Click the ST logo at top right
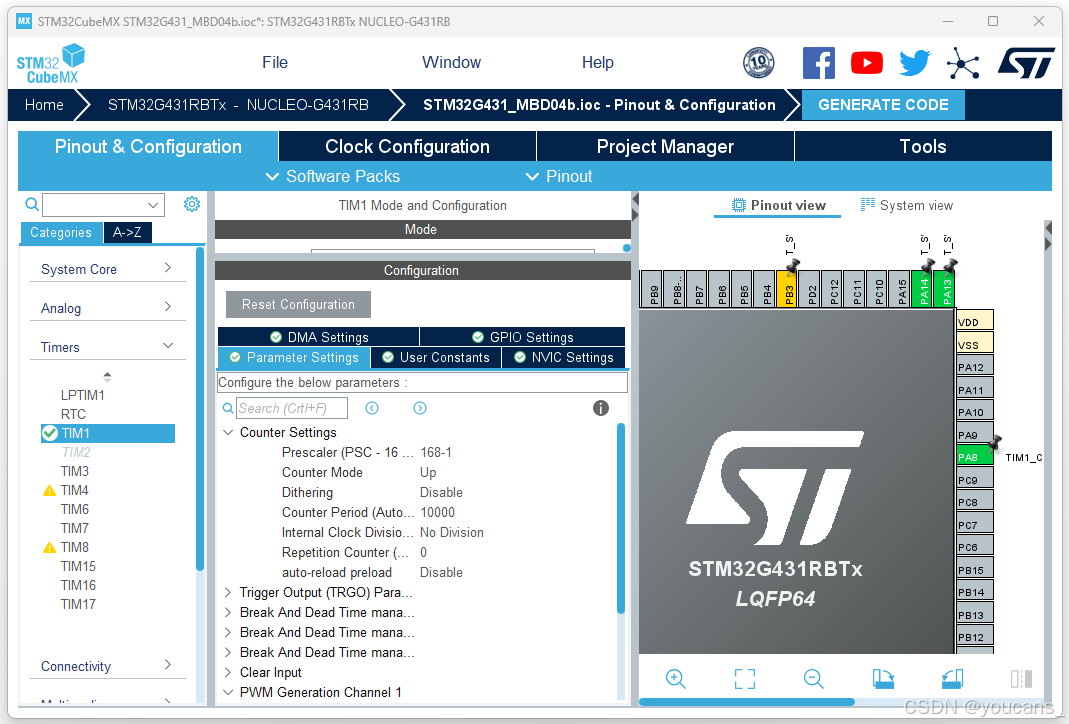The image size is (1069, 724). click(x=1026, y=63)
